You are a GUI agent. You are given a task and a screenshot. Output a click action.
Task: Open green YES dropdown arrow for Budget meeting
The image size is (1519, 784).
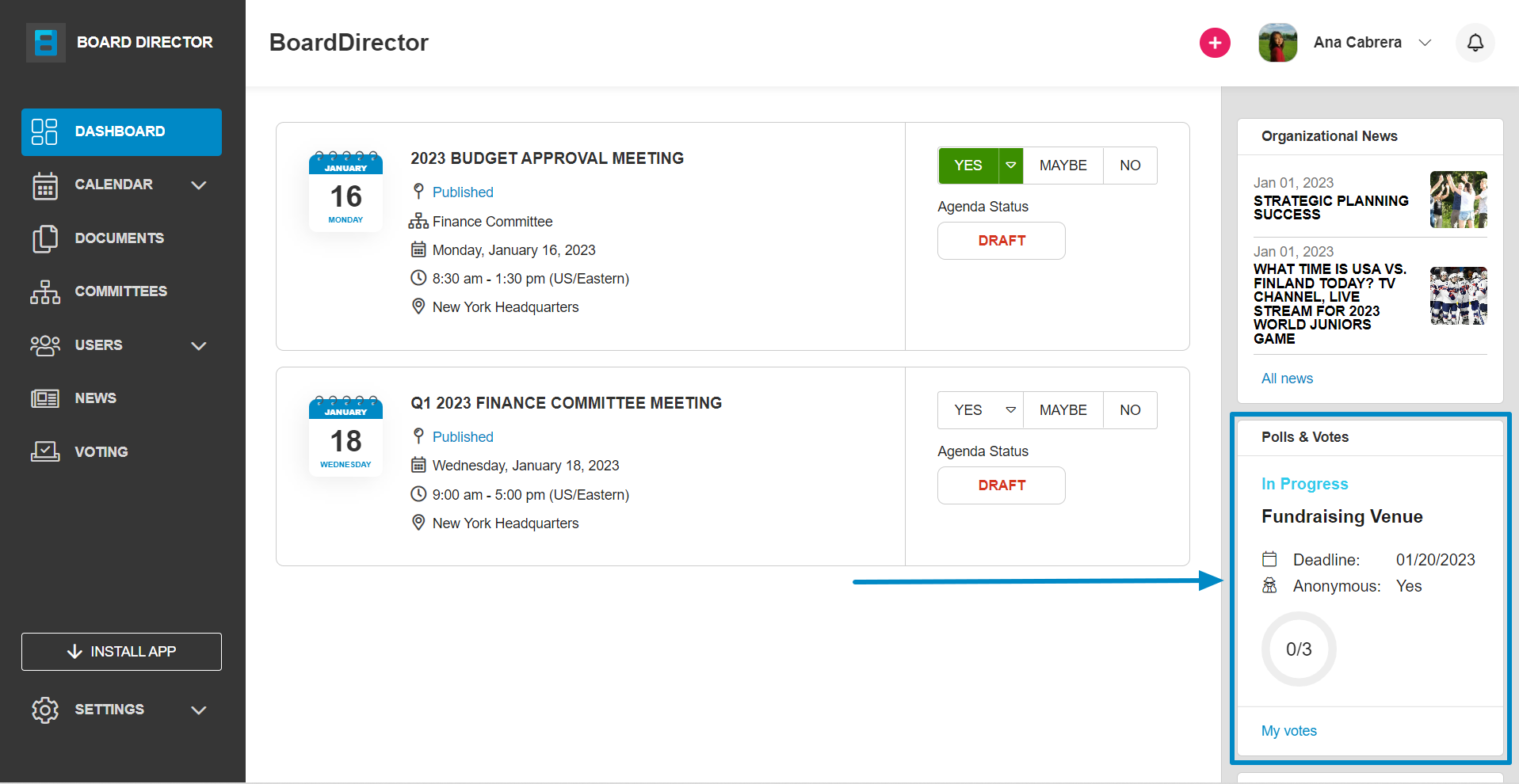click(1011, 166)
